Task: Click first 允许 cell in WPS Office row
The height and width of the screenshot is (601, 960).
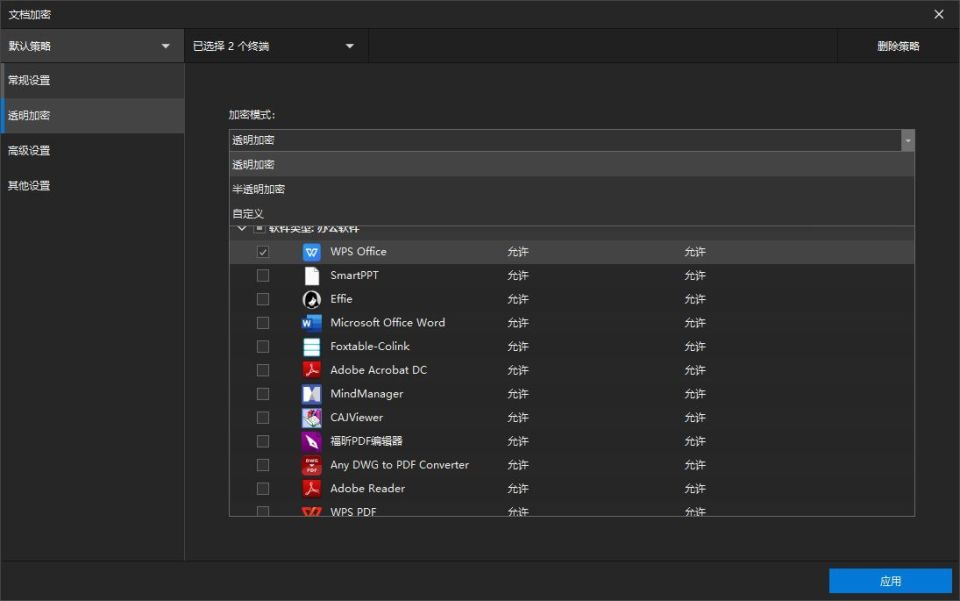Action: (x=518, y=252)
